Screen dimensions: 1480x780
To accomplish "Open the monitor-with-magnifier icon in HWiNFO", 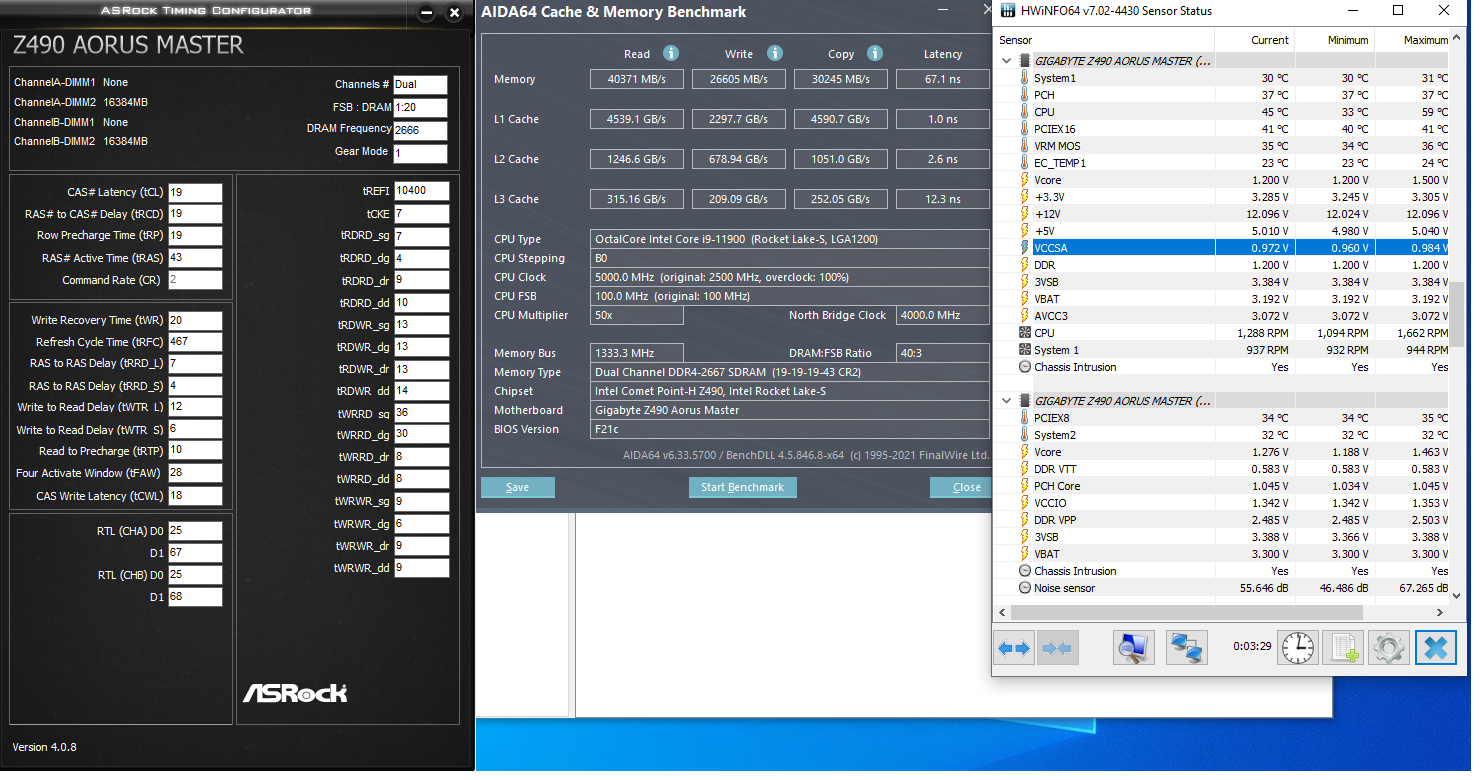I will 1134,647.
